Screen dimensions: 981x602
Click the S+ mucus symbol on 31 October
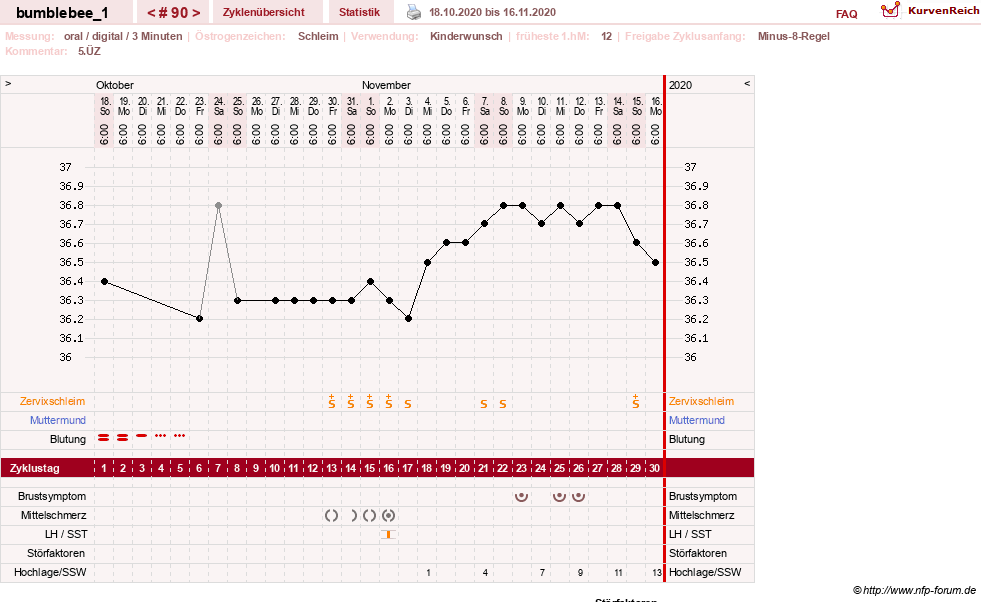pos(350,401)
